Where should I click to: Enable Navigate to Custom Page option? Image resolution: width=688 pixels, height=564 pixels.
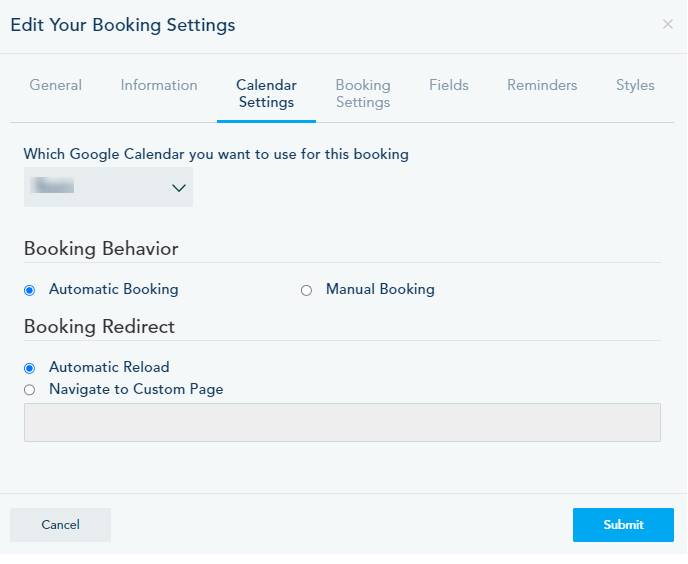tap(29, 390)
